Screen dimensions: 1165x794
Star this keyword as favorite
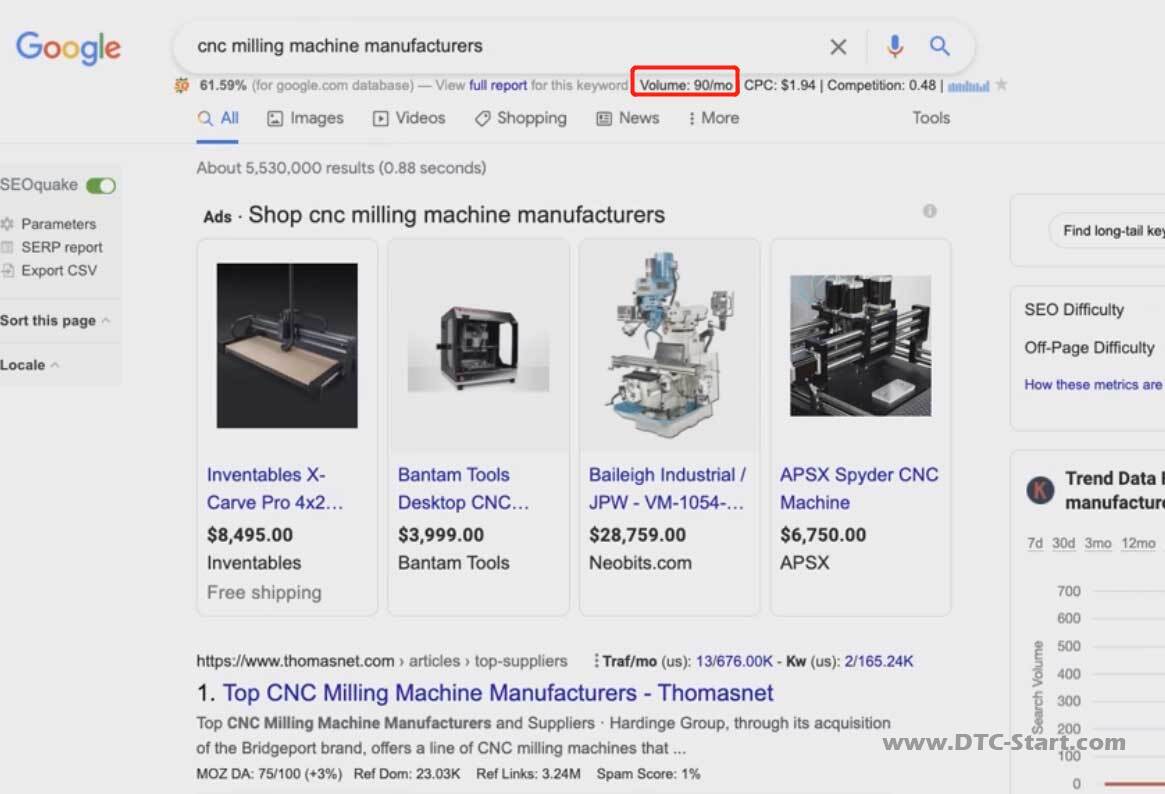[x=1002, y=85]
